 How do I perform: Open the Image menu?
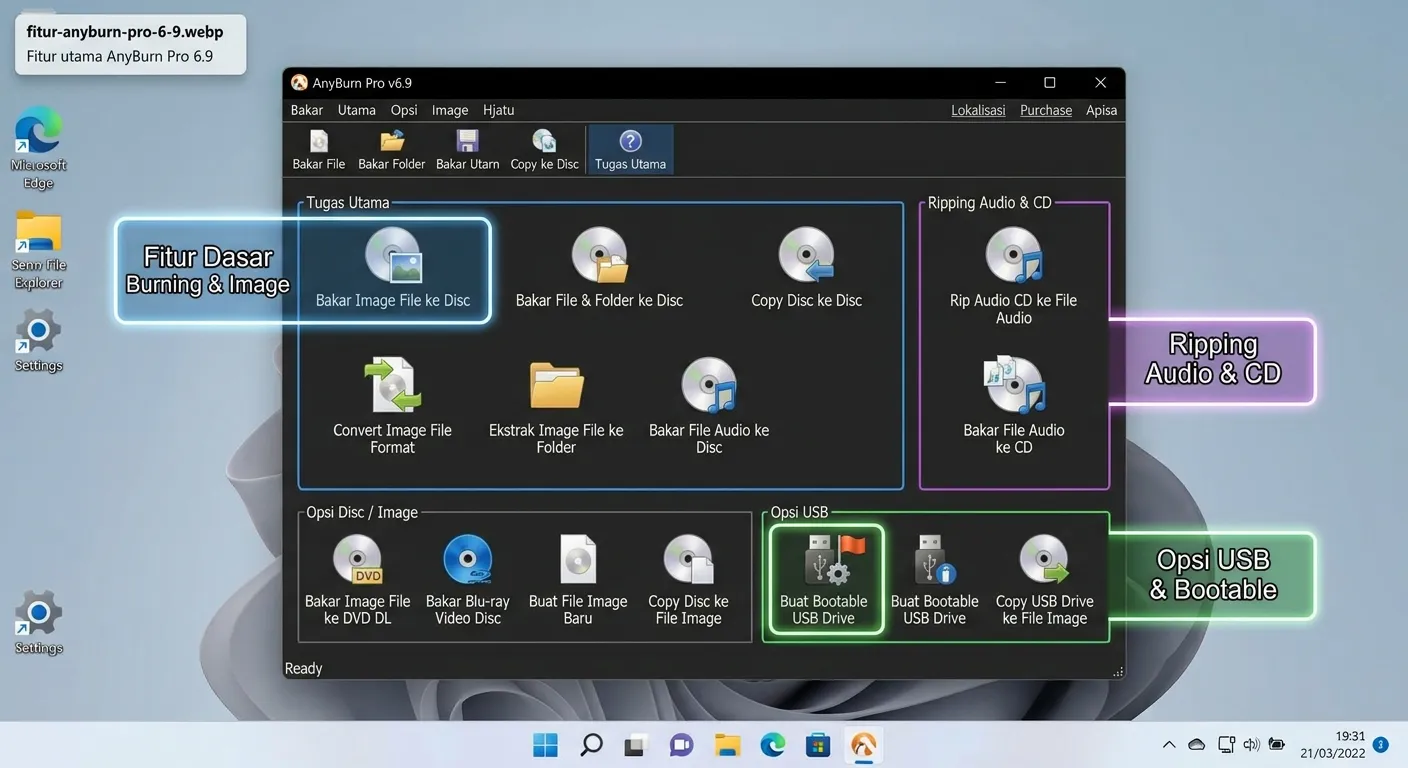coord(450,110)
